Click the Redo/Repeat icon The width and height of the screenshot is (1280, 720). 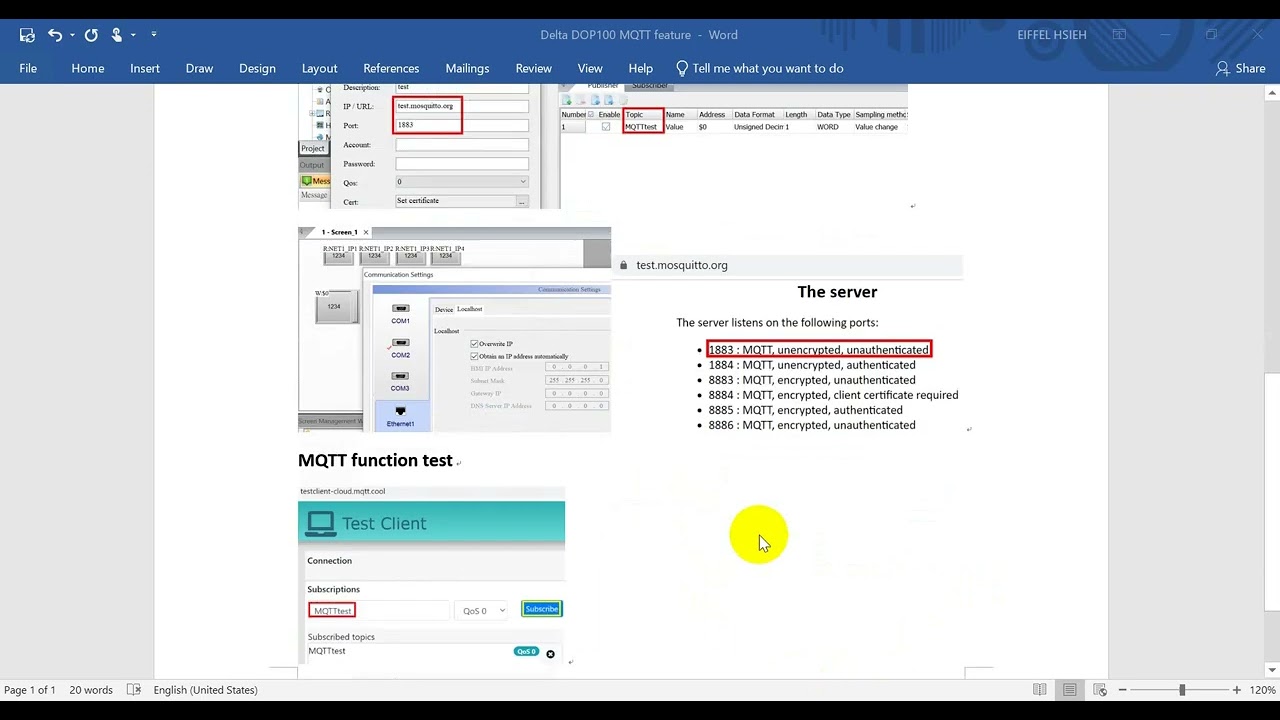91,35
